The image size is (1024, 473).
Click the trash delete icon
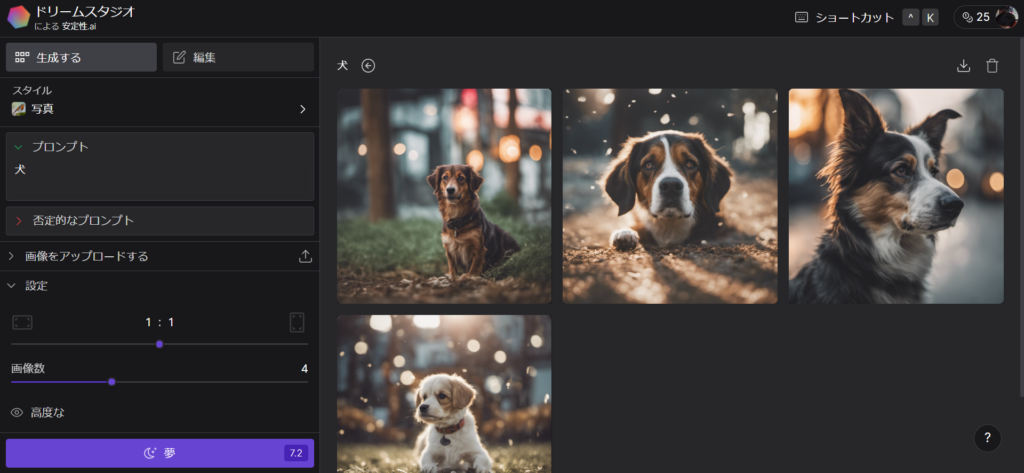(x=992, y=66)
